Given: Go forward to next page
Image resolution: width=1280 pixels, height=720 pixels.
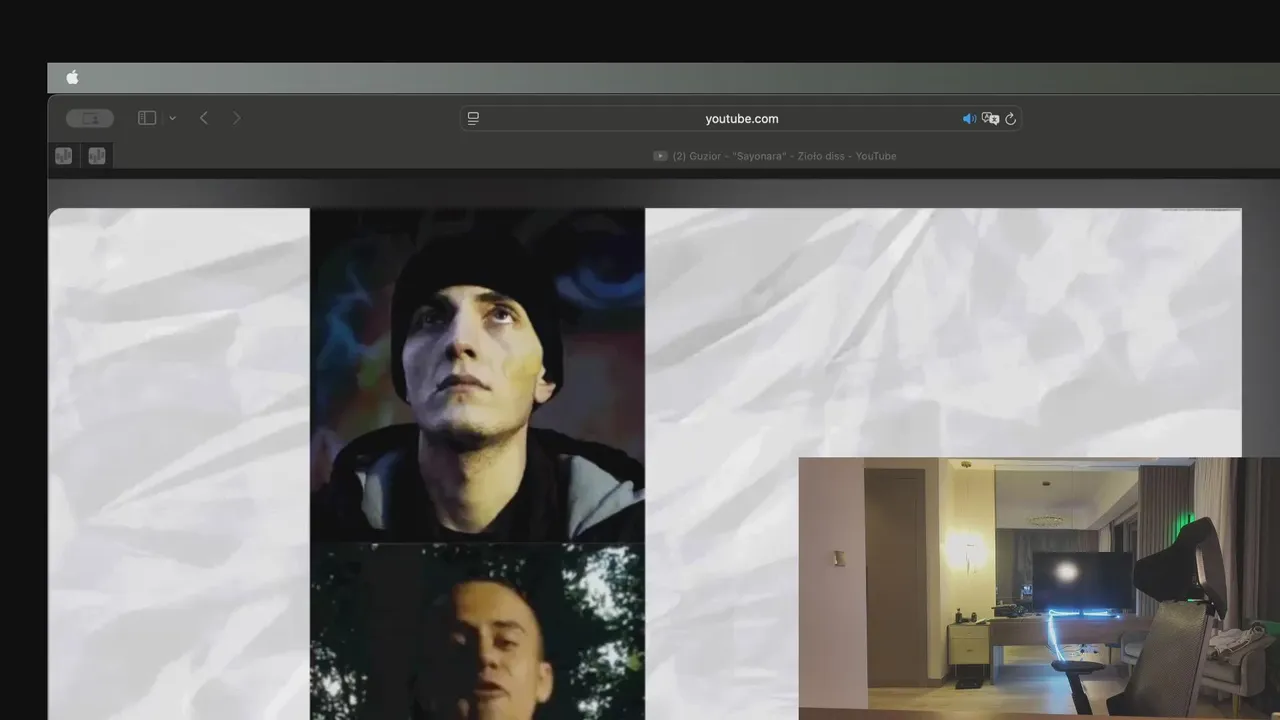Looking at the screenshot, I should (x=236, y=118).
